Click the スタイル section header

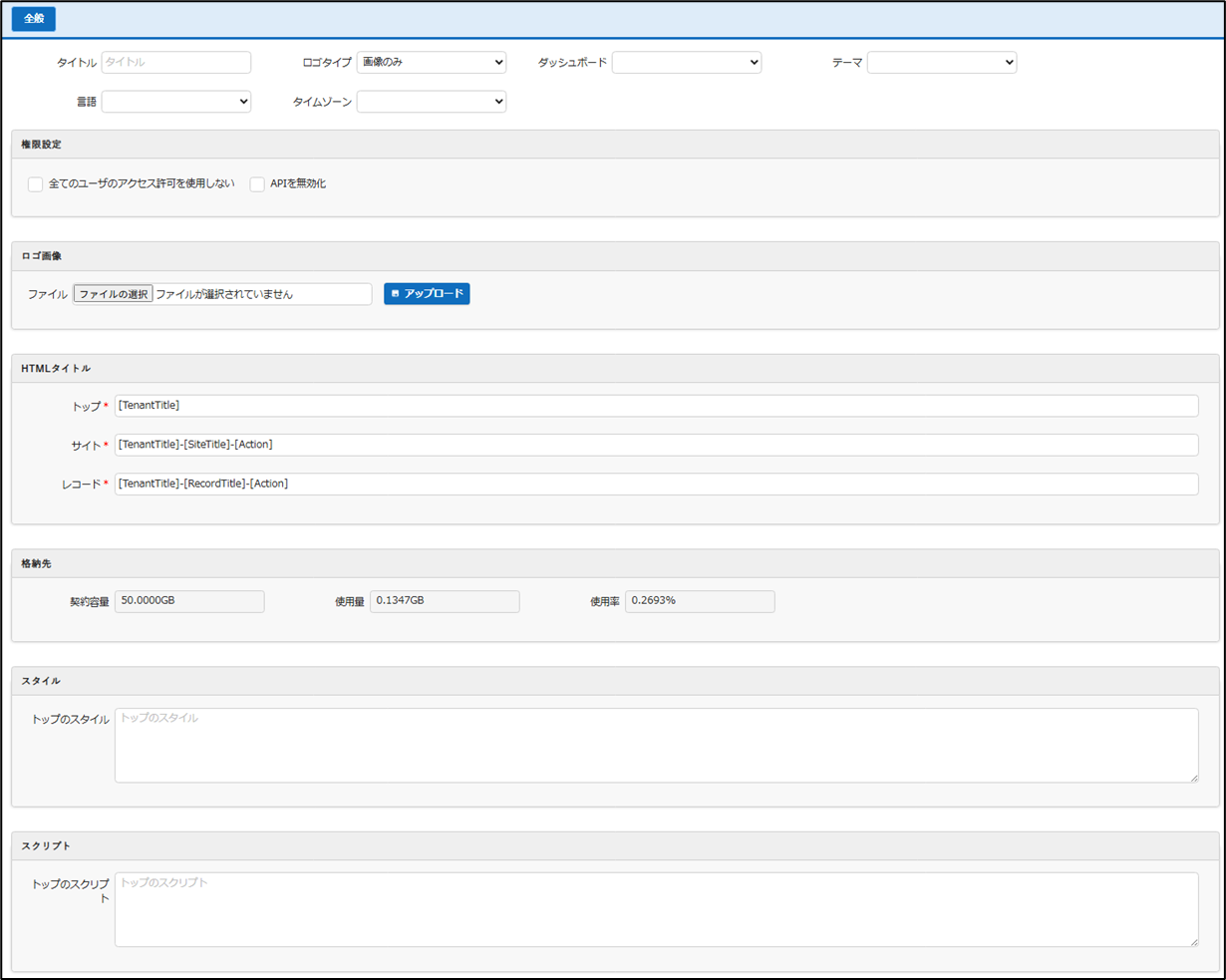[x=615, y=681]
